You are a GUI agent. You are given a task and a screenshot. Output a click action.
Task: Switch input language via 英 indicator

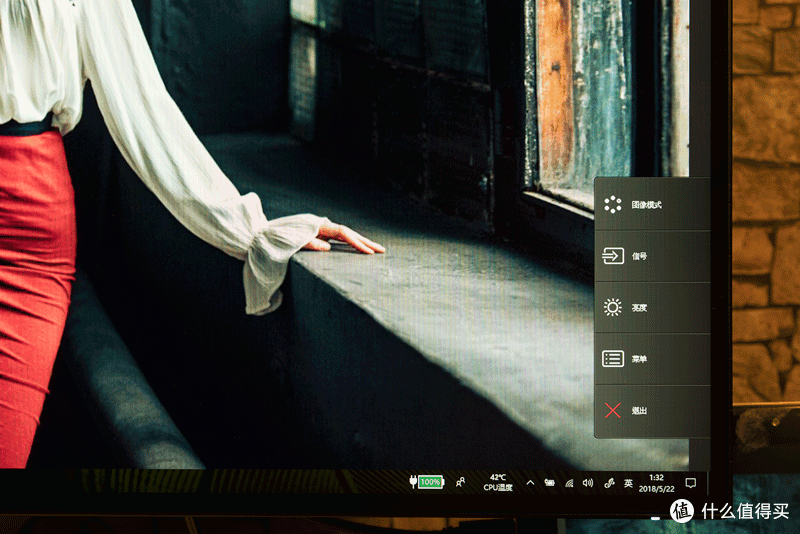[628, 482]
